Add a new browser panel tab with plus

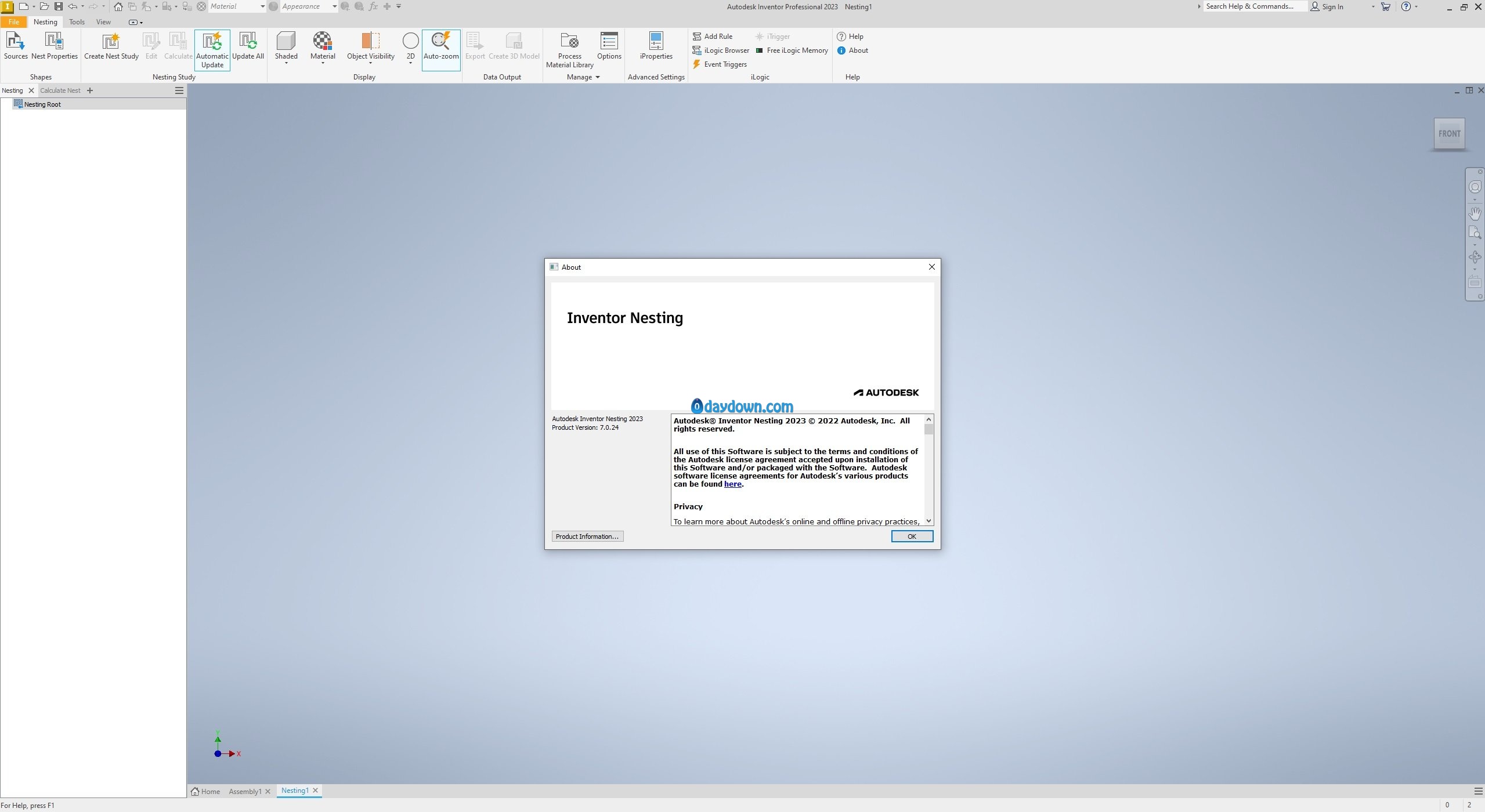[x=89, y=90]
